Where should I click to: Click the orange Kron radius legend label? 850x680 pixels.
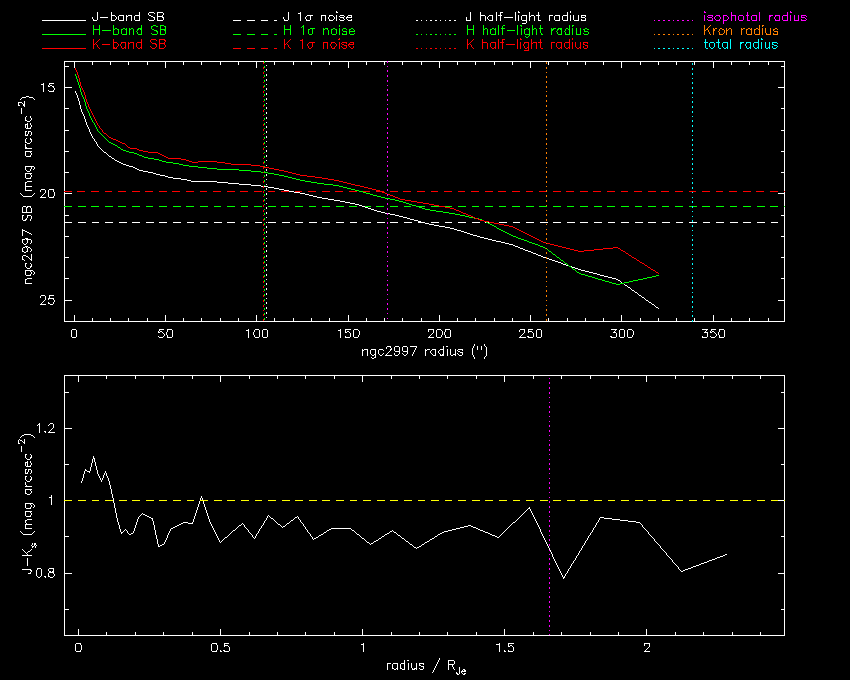tap(741, 30)
